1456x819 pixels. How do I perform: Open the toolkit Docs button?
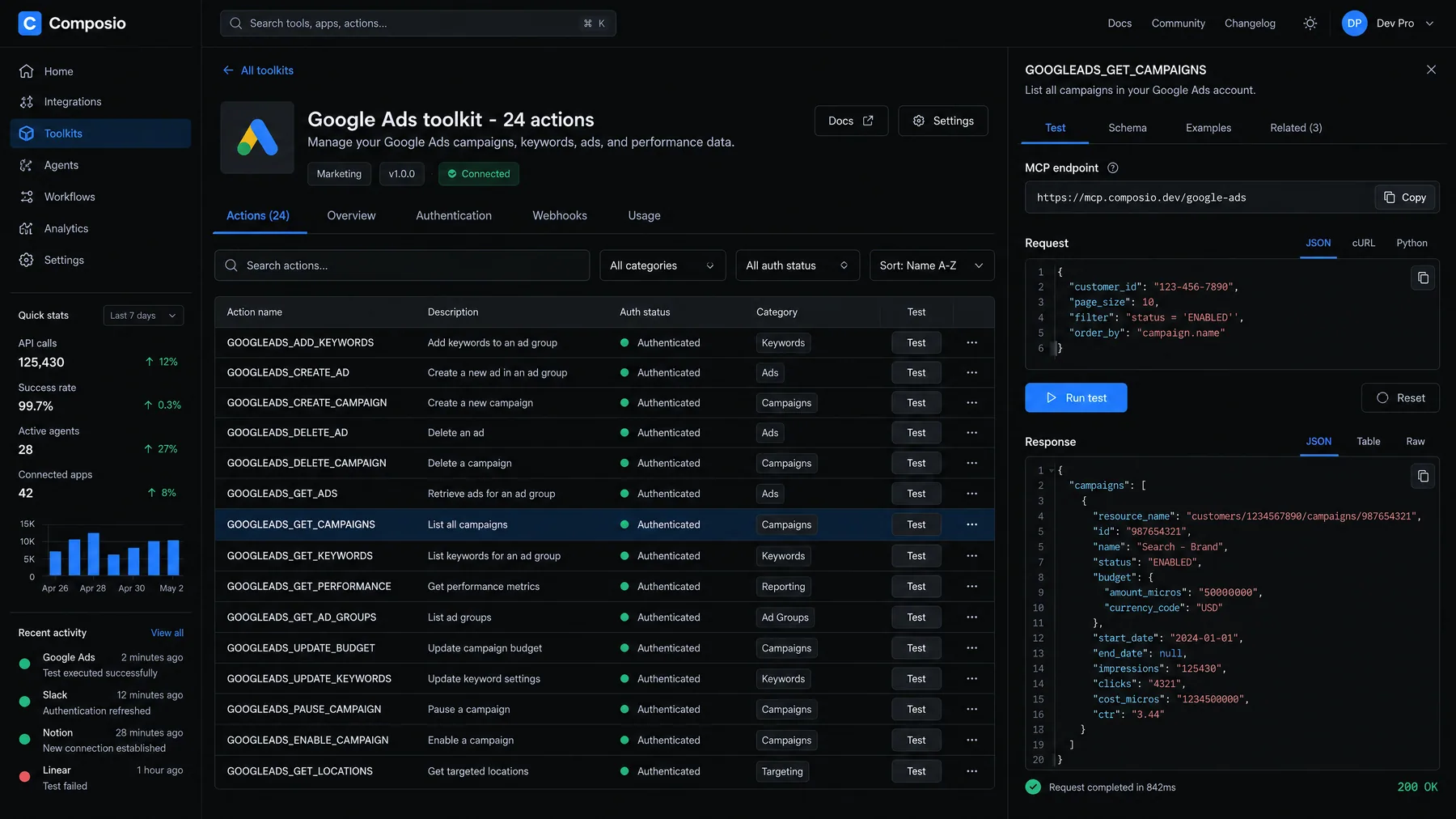point(851,121)
